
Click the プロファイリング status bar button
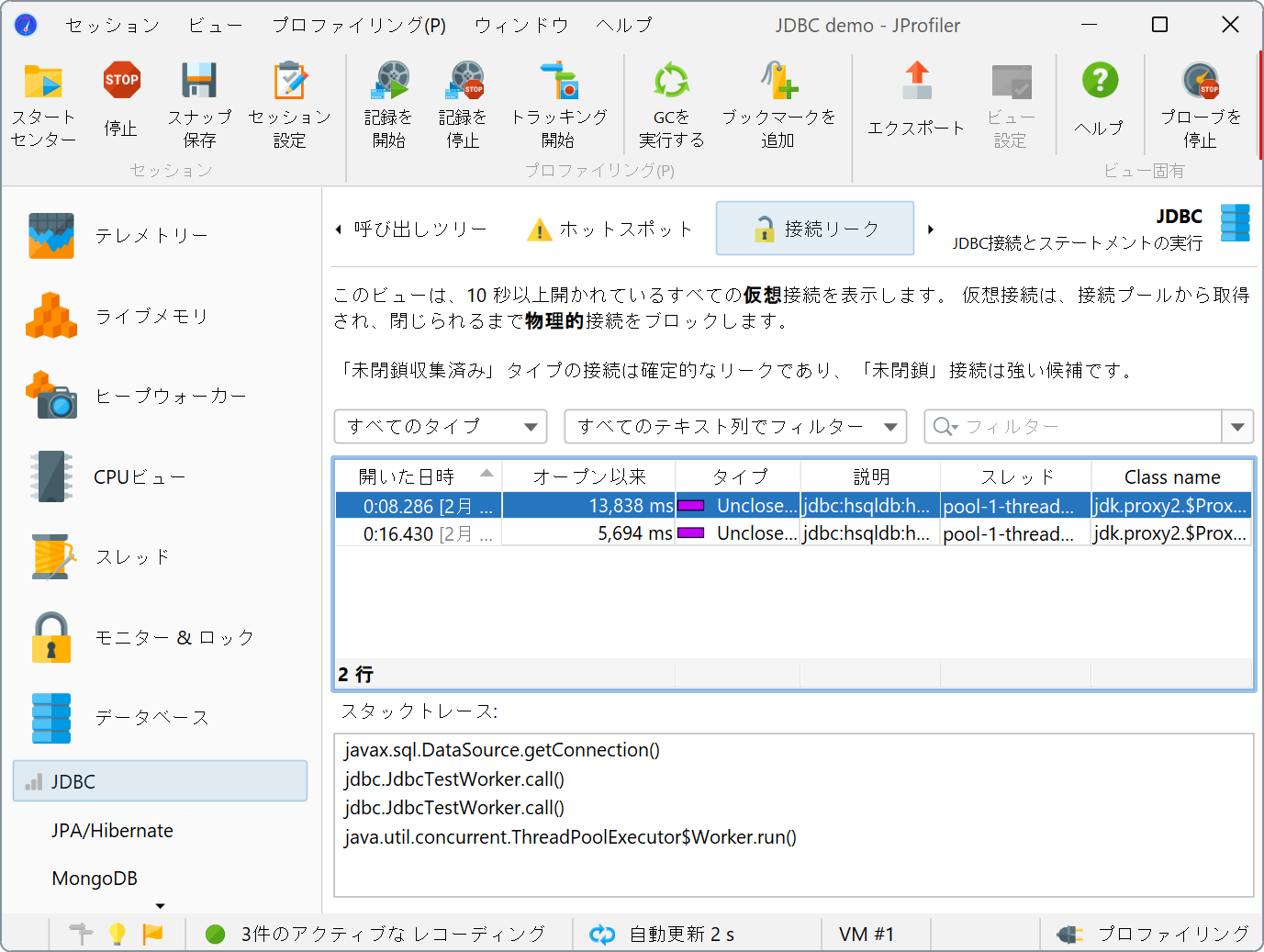click(1153, 934)
